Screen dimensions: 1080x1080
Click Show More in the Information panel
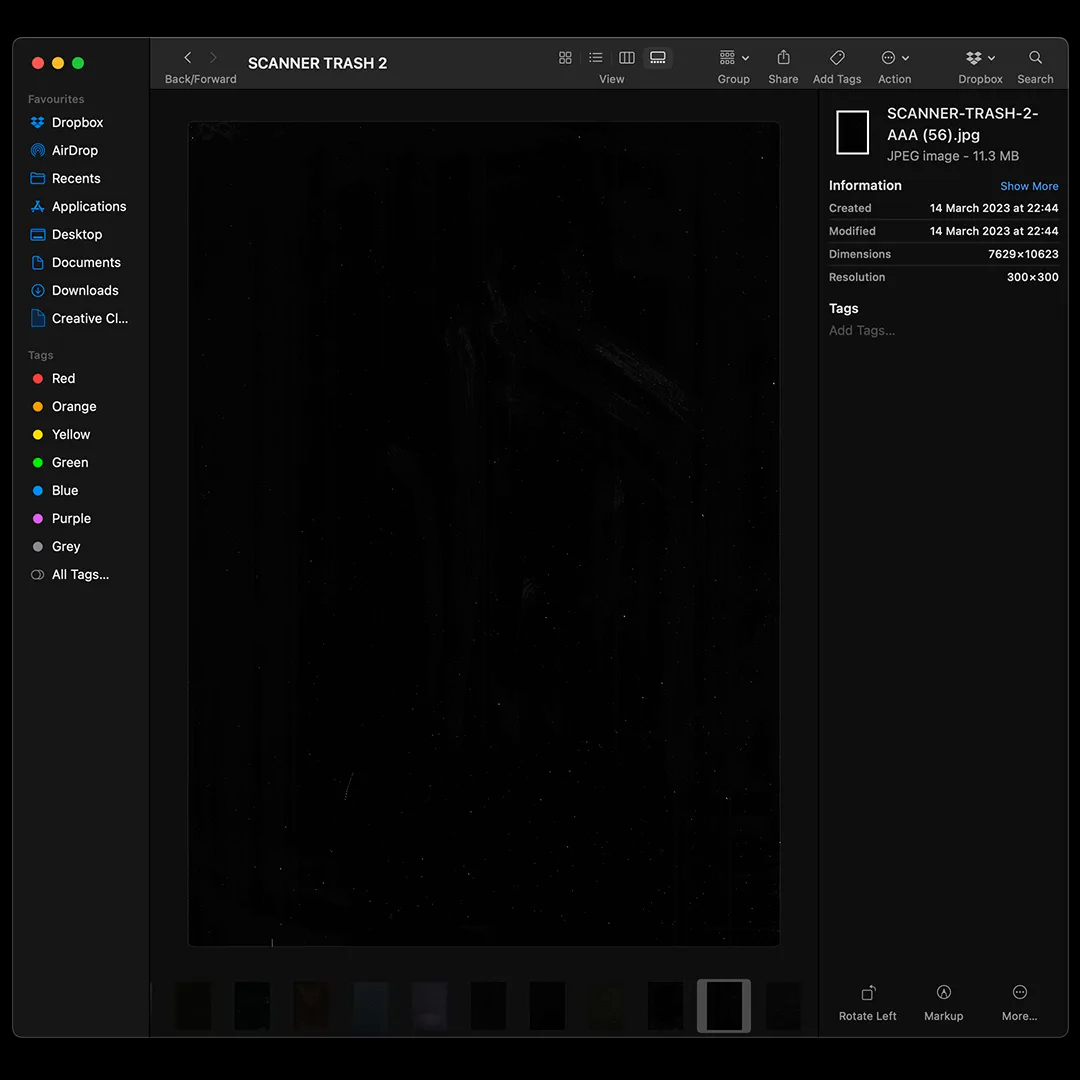pos(1029,186)
